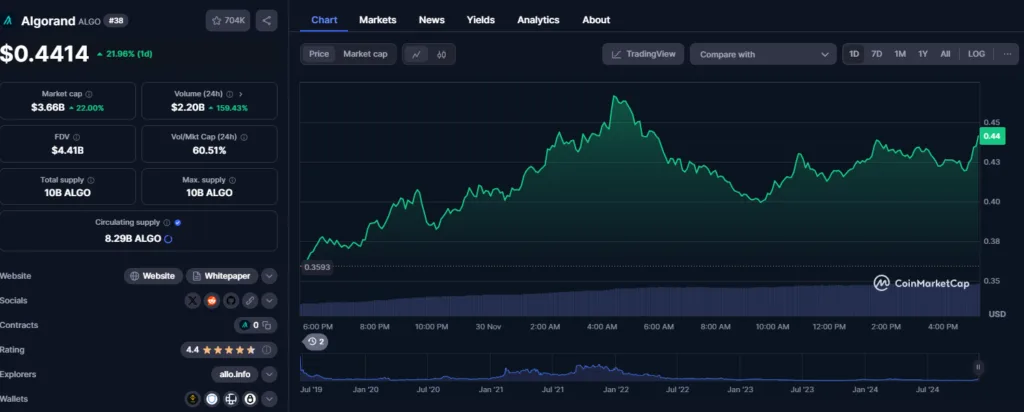Set chart range to 1M

[900, 54]
